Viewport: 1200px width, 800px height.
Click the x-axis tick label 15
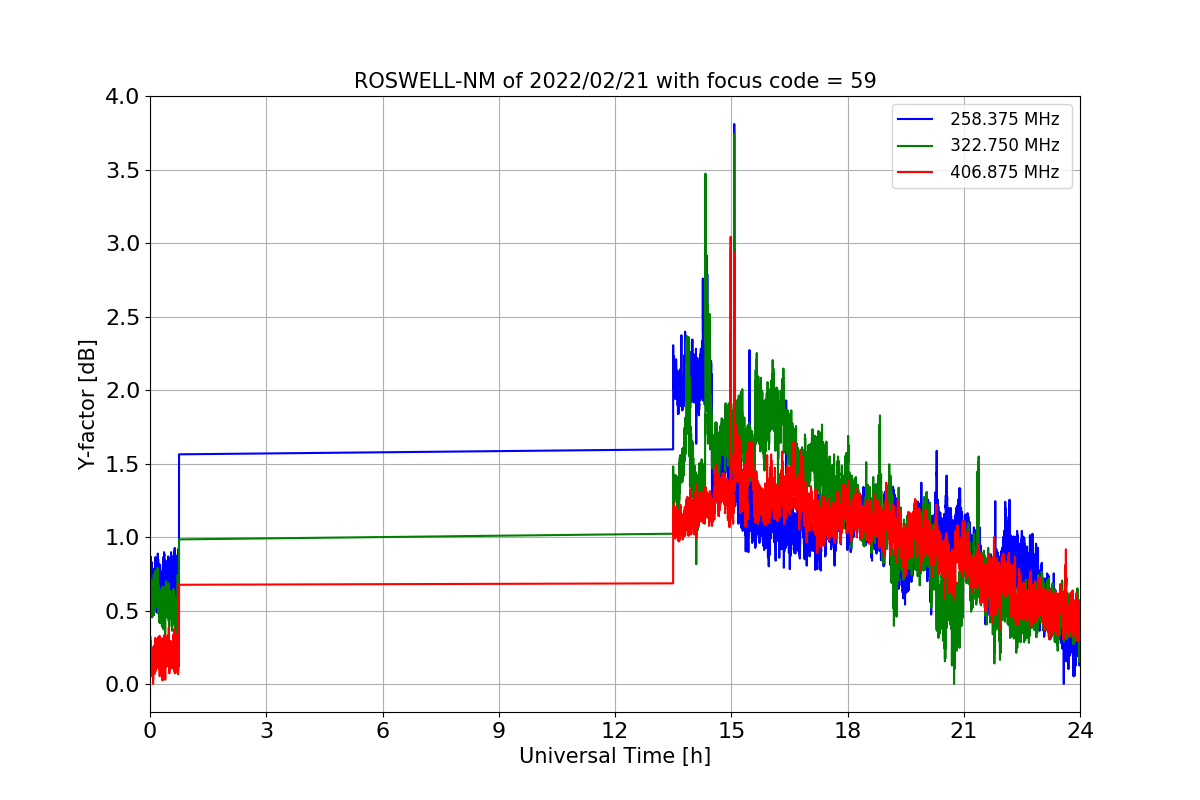tap(731, 731)
